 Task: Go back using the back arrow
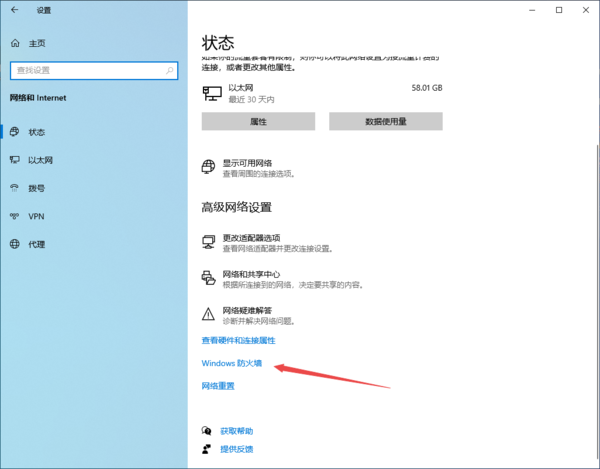pos(15,10)
